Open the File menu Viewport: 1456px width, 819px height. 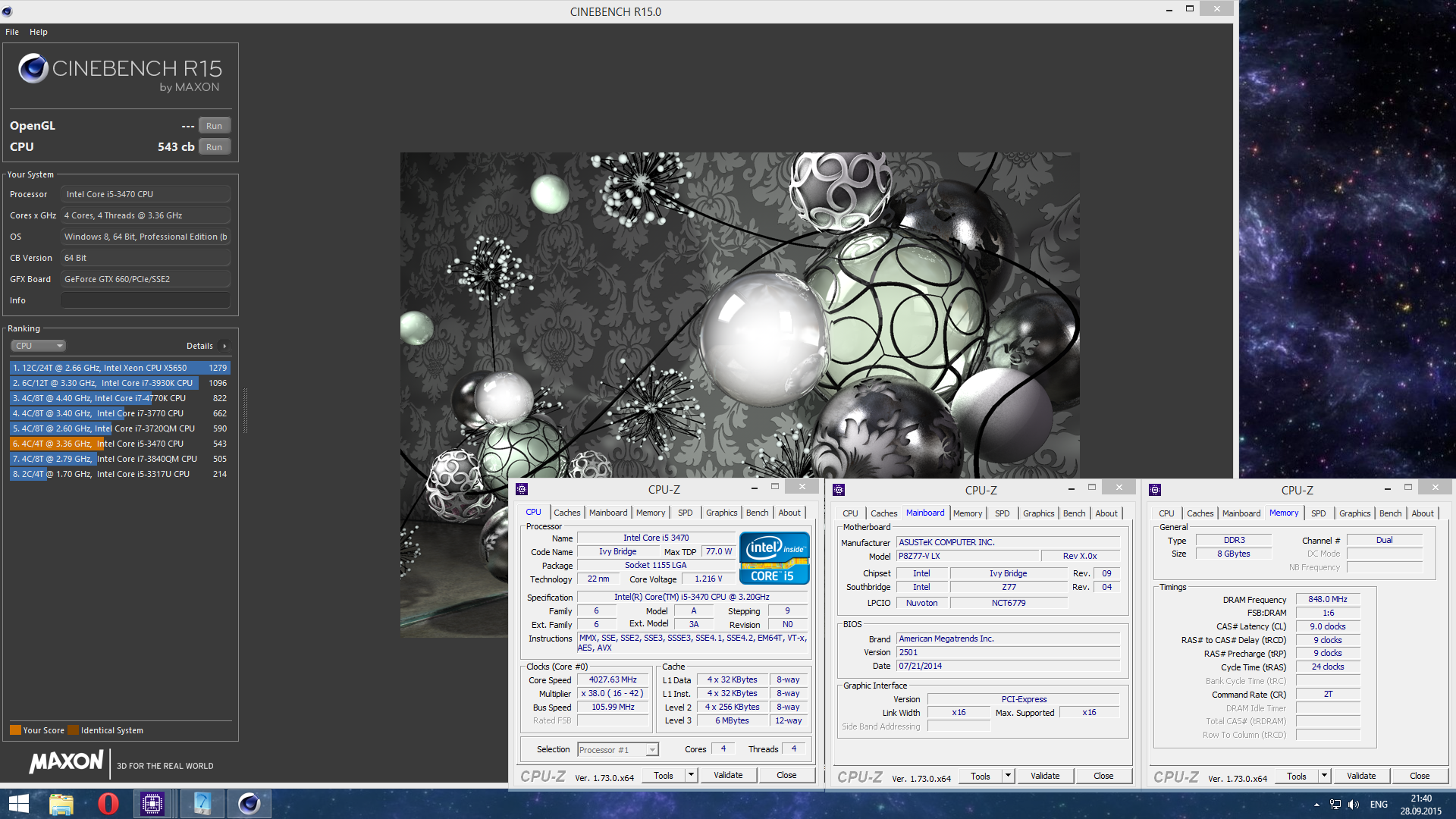pyautogui.click(x=12, y=32)
